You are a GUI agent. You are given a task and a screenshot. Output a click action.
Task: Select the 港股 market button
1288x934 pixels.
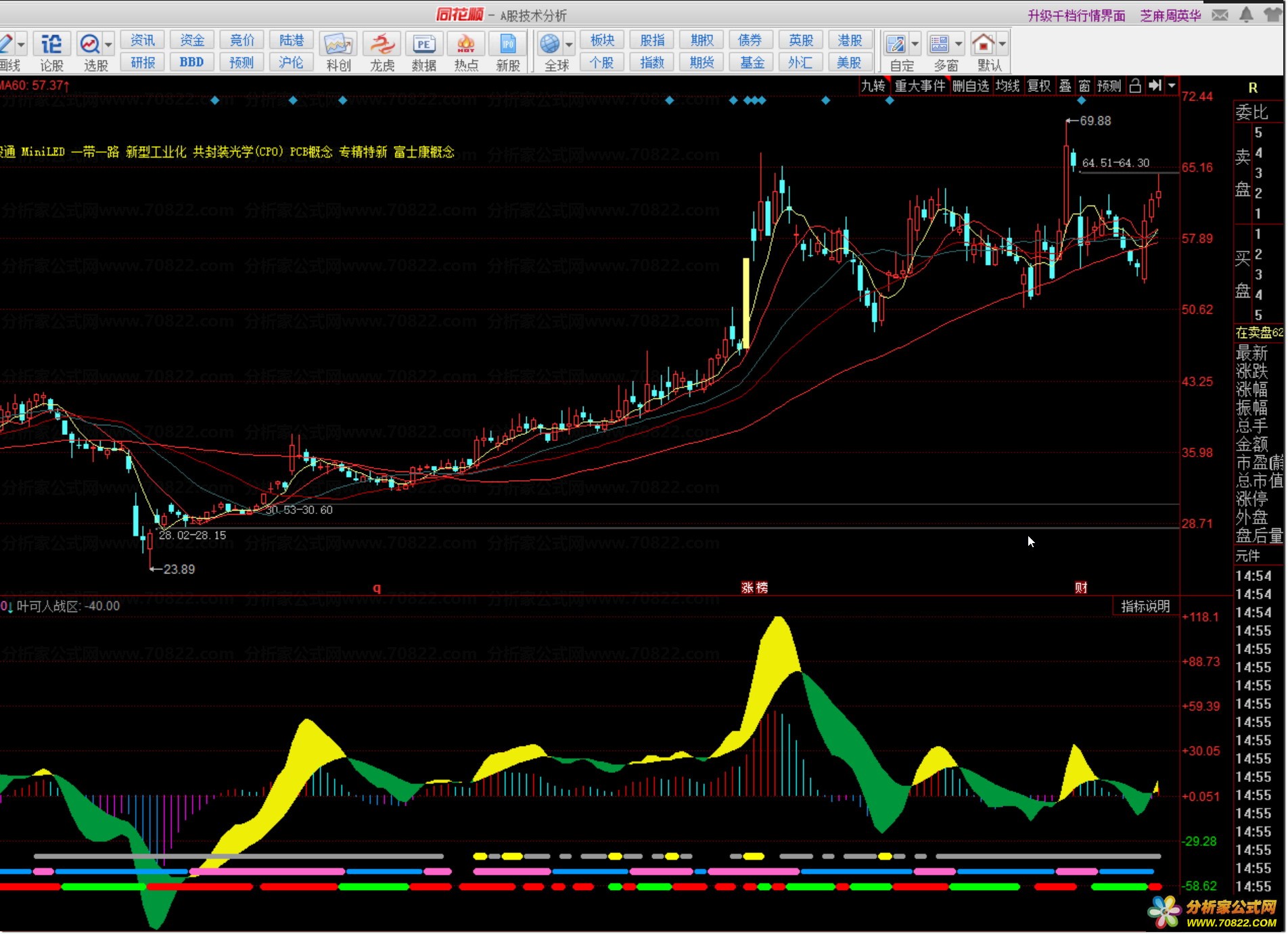pos(850,41)
